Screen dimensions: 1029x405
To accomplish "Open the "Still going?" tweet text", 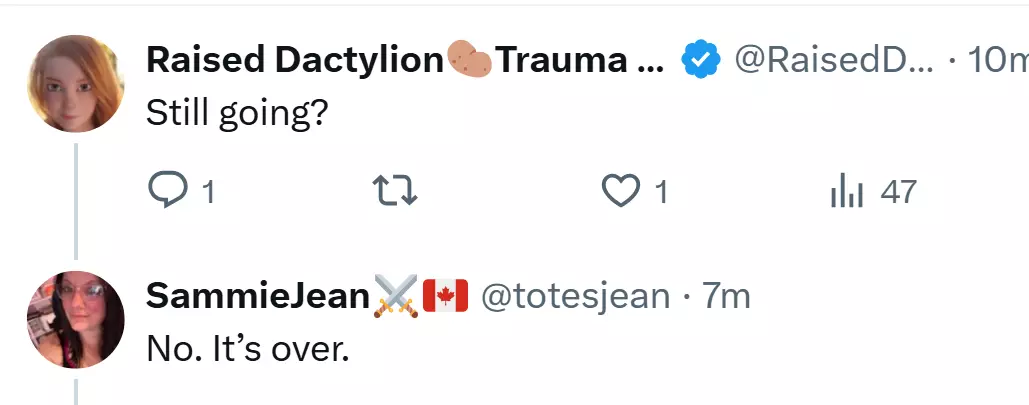I will [x=237, y=113].
